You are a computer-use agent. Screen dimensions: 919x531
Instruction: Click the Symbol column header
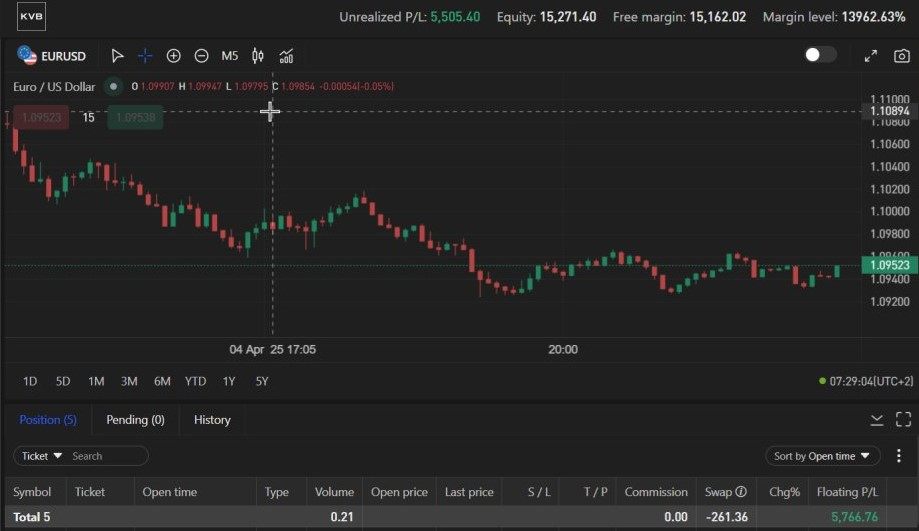point(32,492)
